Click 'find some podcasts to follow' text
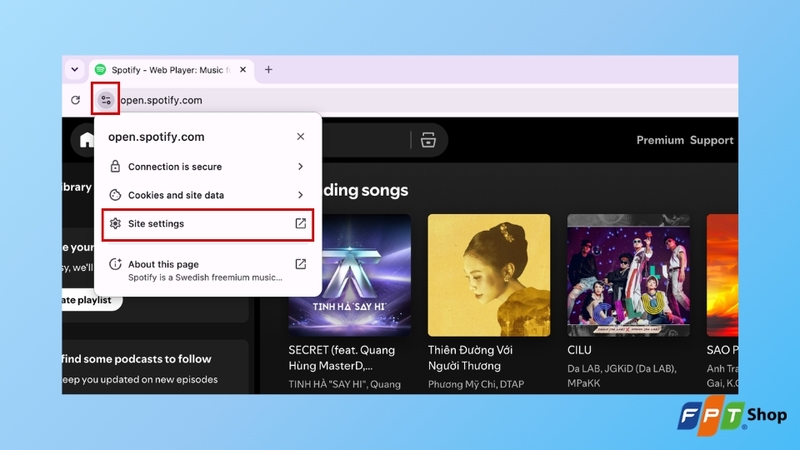This screenshot has height=450, width=800. point(136,359)
